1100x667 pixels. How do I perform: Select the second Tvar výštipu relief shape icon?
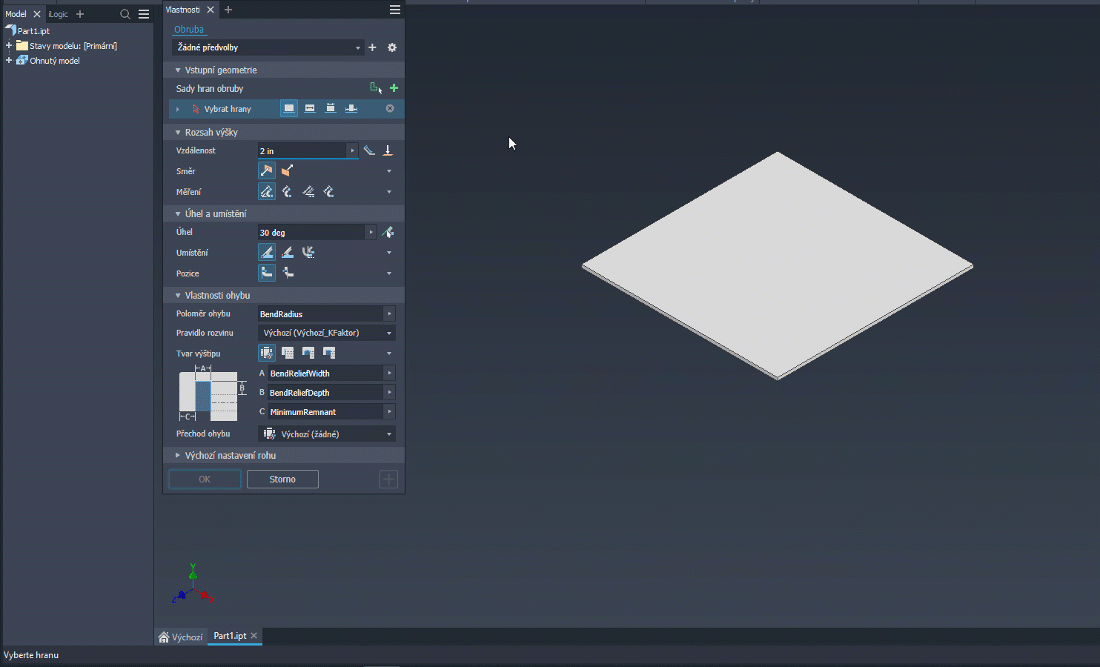[x=287, y=353]
